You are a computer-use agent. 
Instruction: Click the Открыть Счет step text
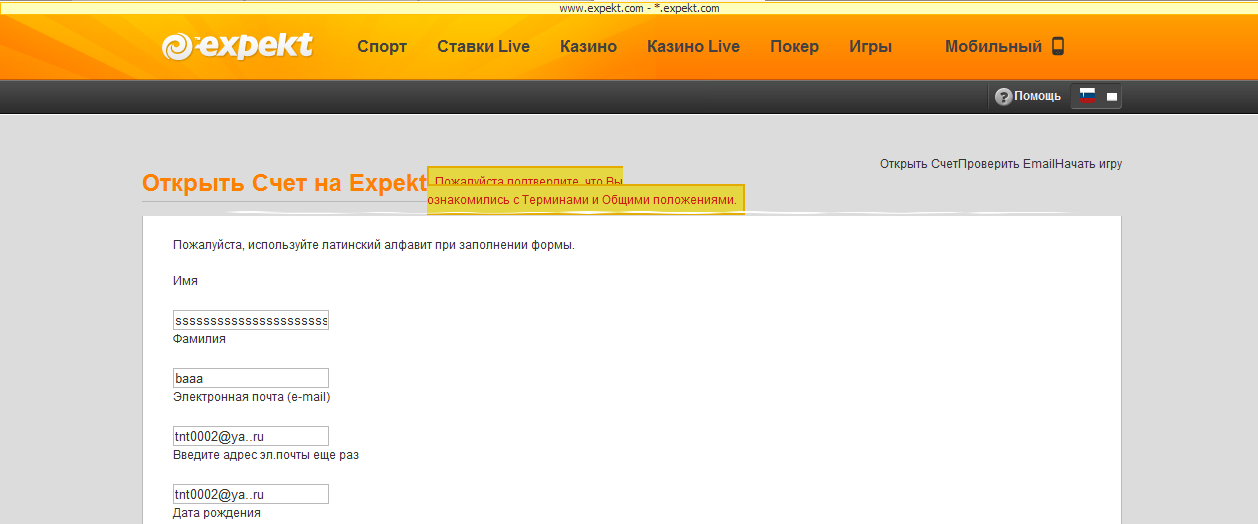tap(918, 164)
